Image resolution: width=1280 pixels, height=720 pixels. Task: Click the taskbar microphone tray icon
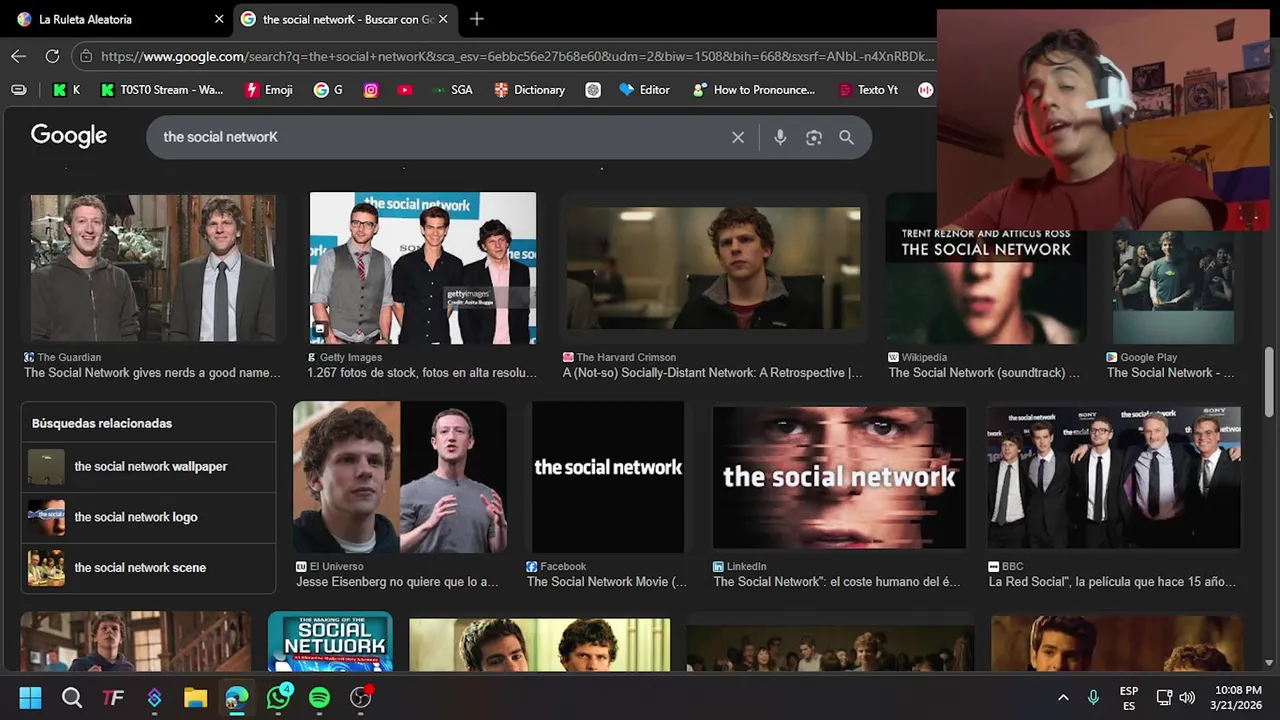coord(1093,697)
